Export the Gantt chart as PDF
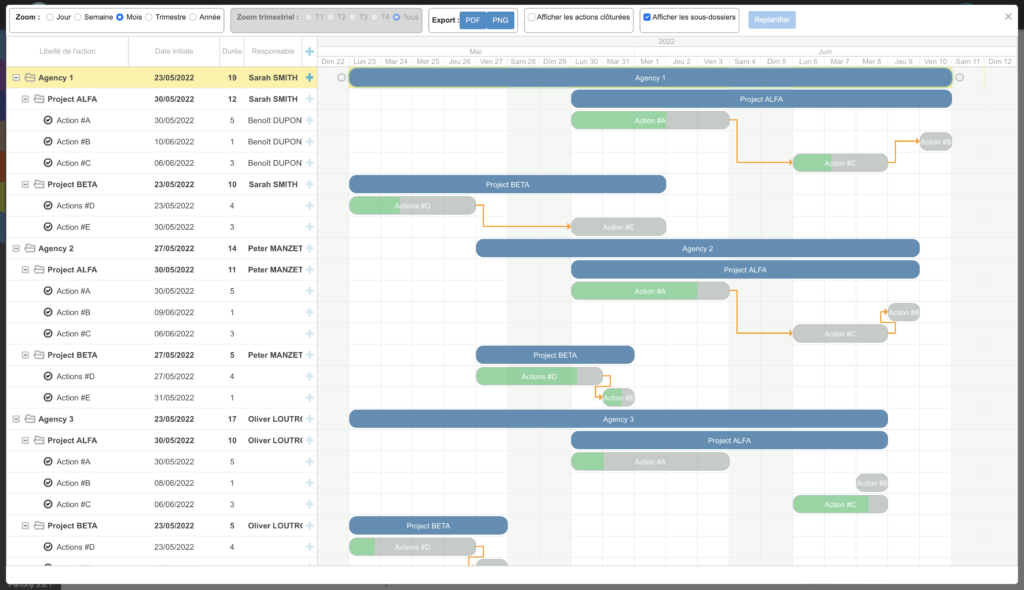The height and width of the screenshot is (590, 1024). tap(472, 20)
